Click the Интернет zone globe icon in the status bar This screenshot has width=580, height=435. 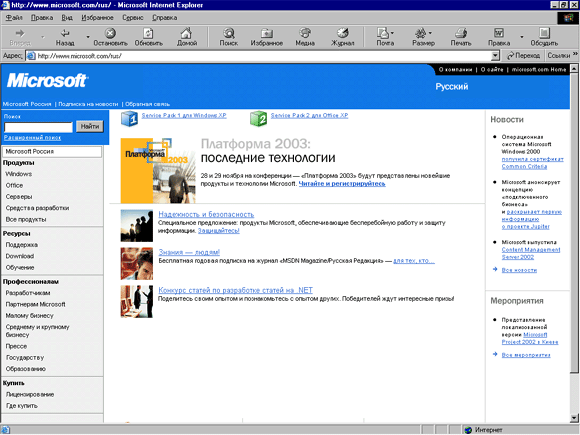click(468, 430)
